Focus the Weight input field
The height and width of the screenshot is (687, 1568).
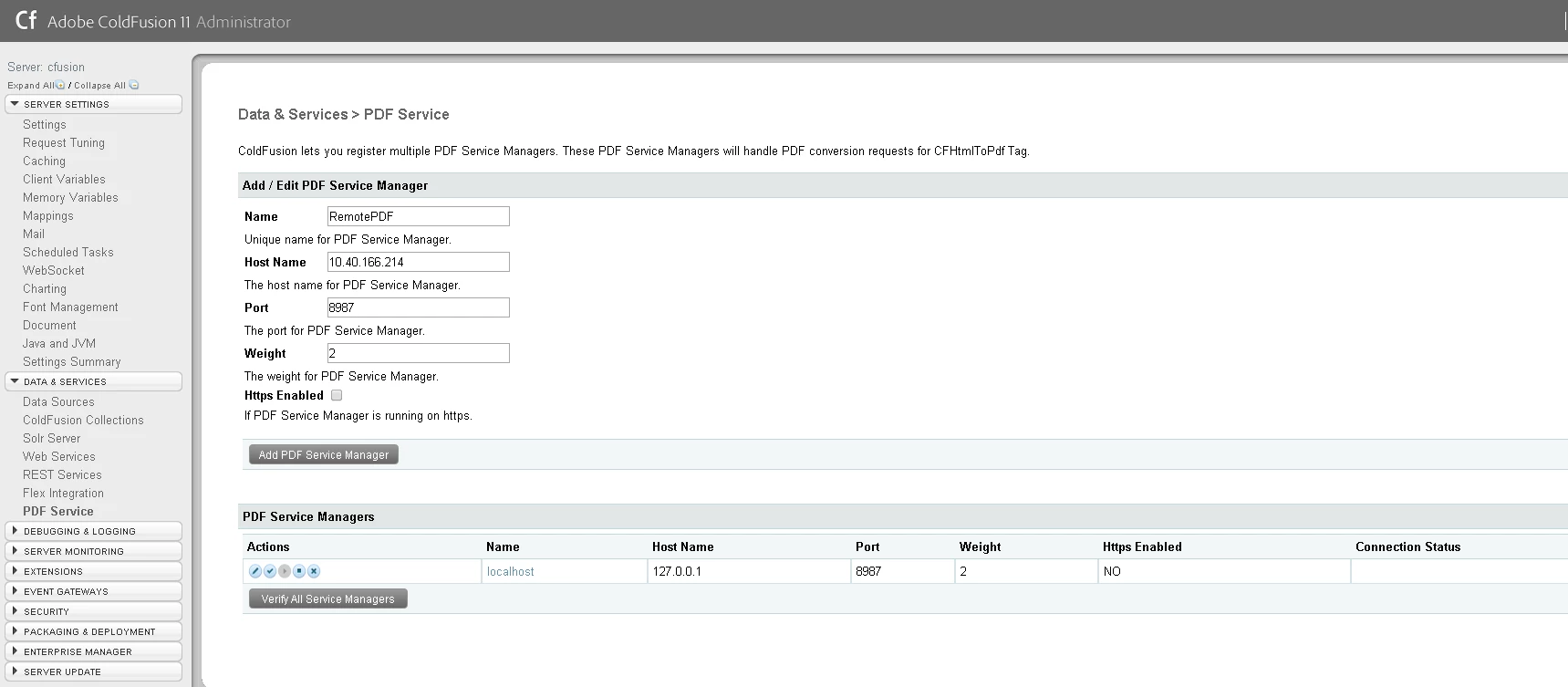(x=419, y=353)
